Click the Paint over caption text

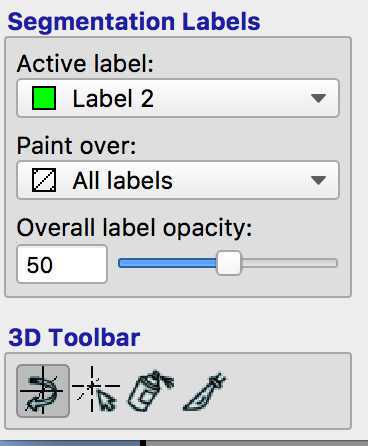click(x=77, y=146)
